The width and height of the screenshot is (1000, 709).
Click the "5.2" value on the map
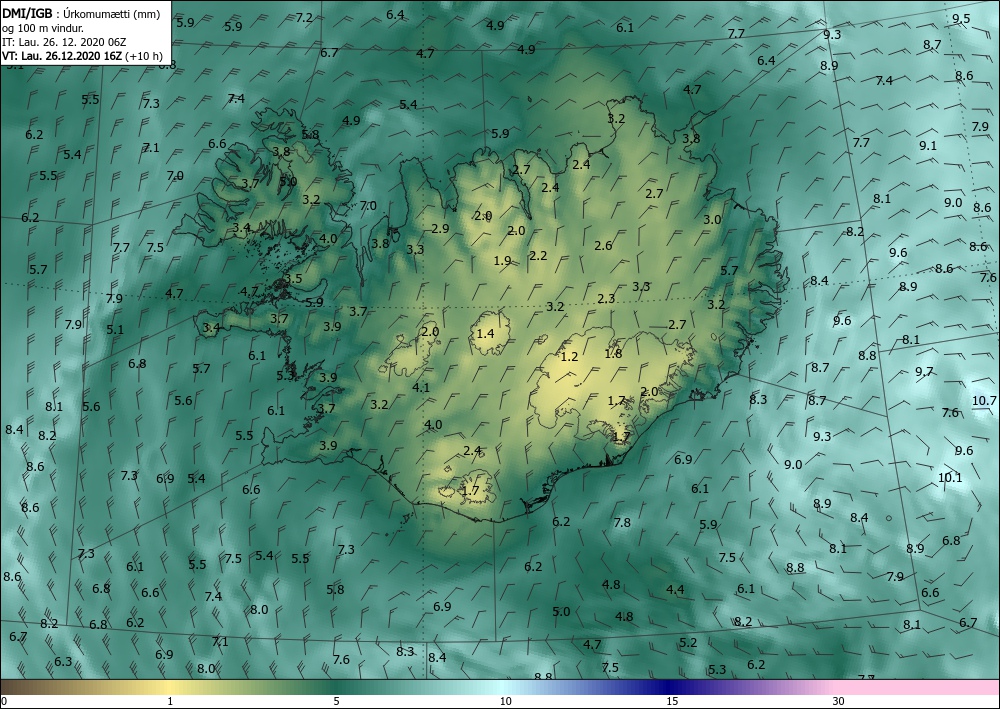click(688, 642)
